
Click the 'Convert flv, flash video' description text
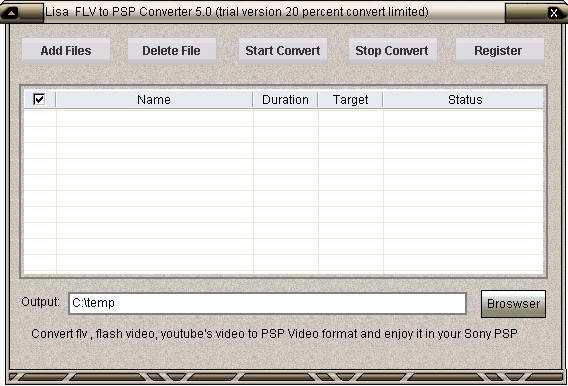coord(274,333)
